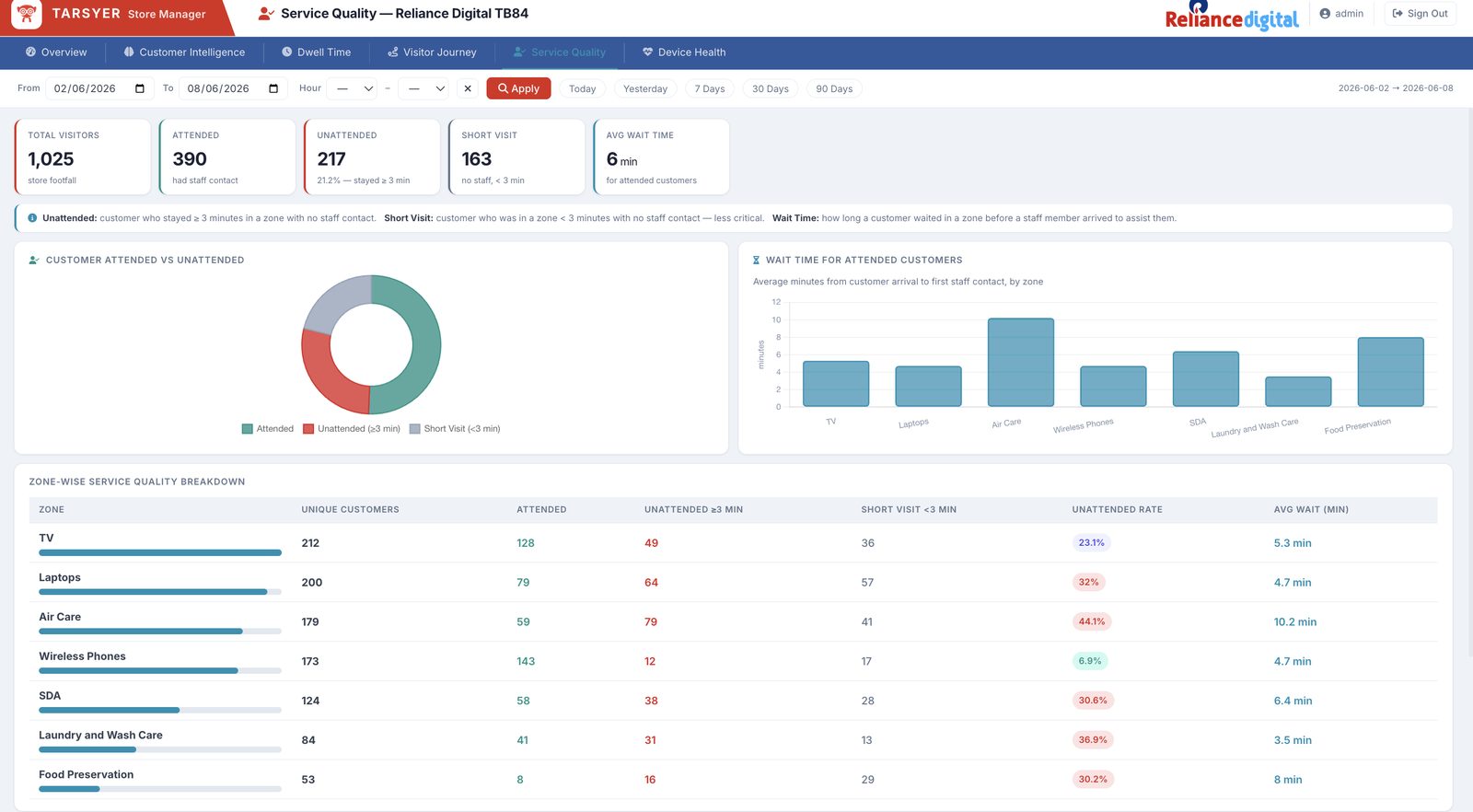
Task: Open the Device Health tab
Action: [684, 52]
